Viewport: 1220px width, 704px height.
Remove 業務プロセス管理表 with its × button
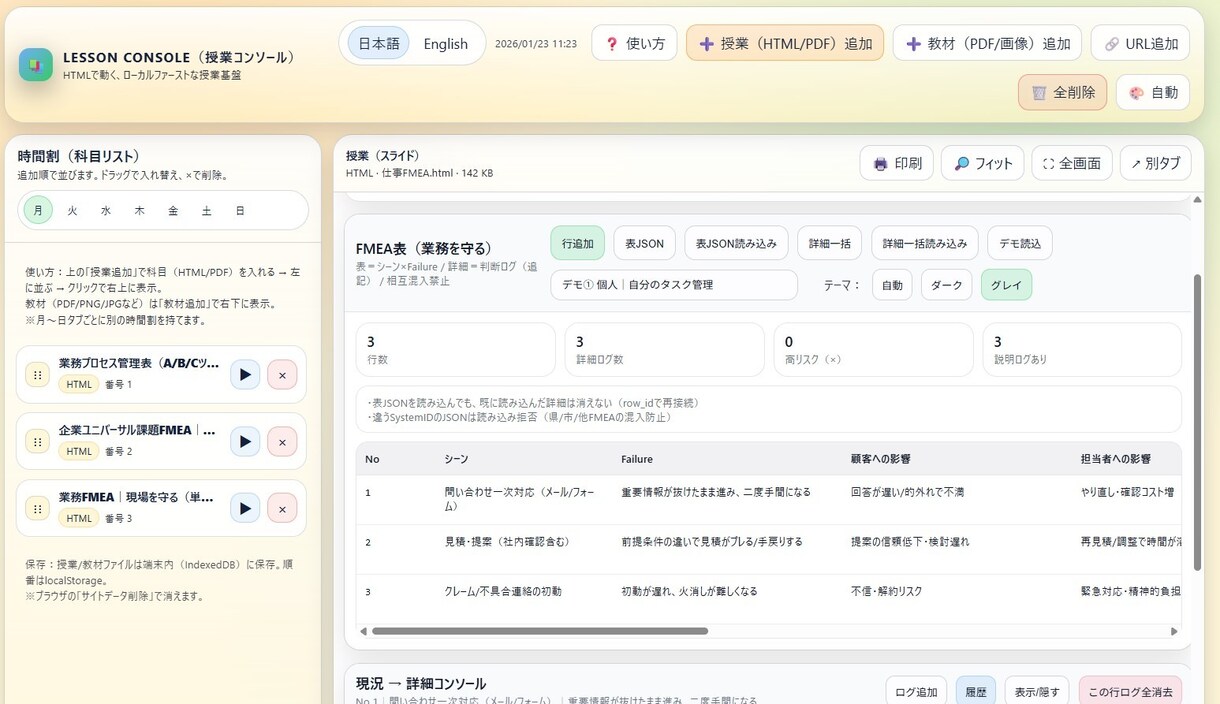point(282,375)
